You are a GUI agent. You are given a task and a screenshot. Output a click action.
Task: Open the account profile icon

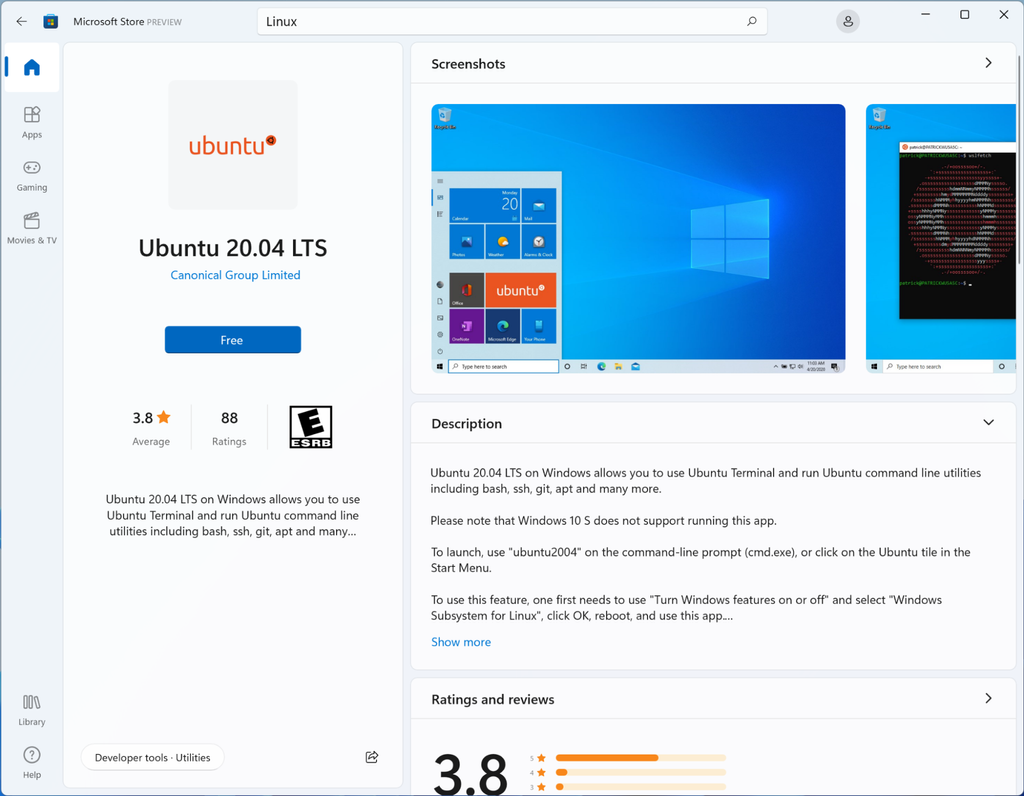847,21
